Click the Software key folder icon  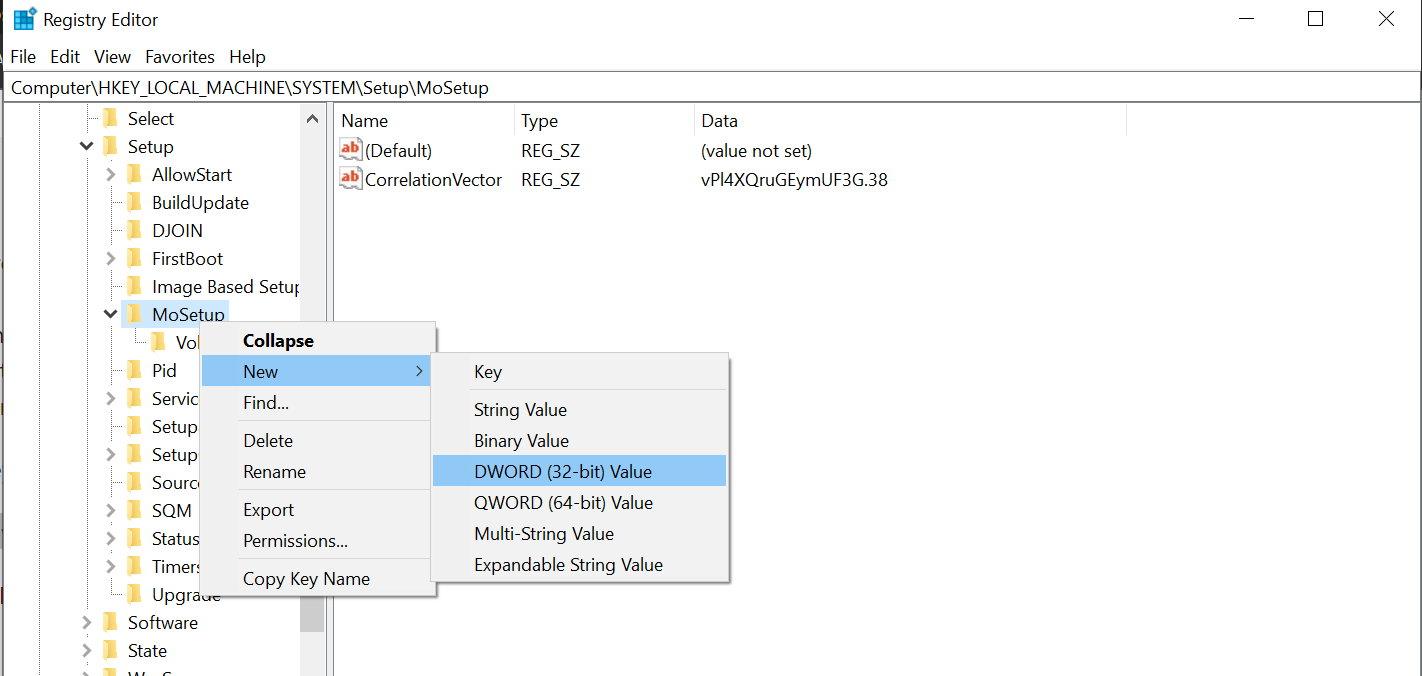pos(111,623)
